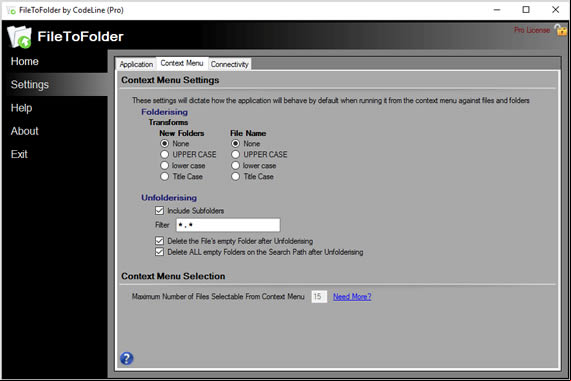Minimize the FileToFolder window
This screenshot has width=571, height=381.
497,10
